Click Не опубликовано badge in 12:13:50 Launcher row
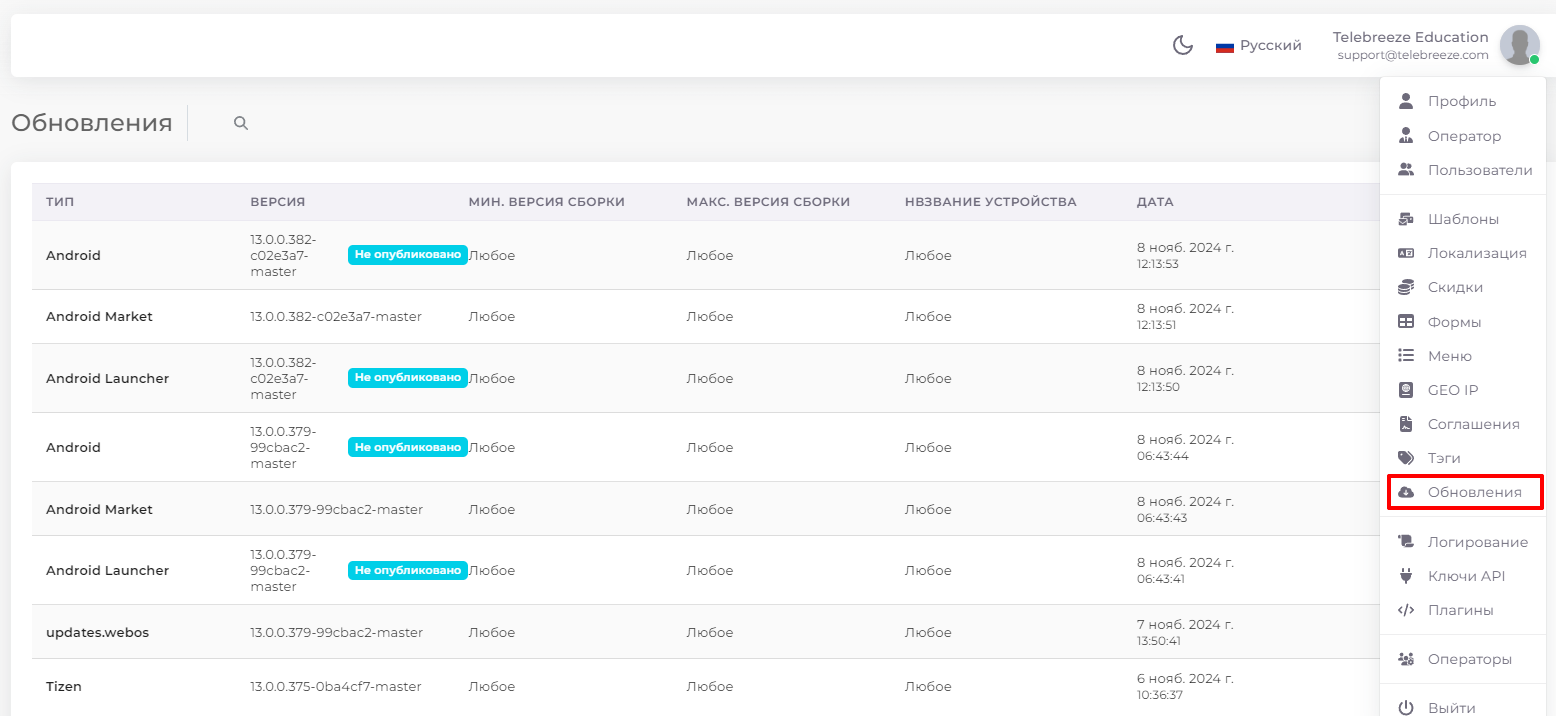 407,378
